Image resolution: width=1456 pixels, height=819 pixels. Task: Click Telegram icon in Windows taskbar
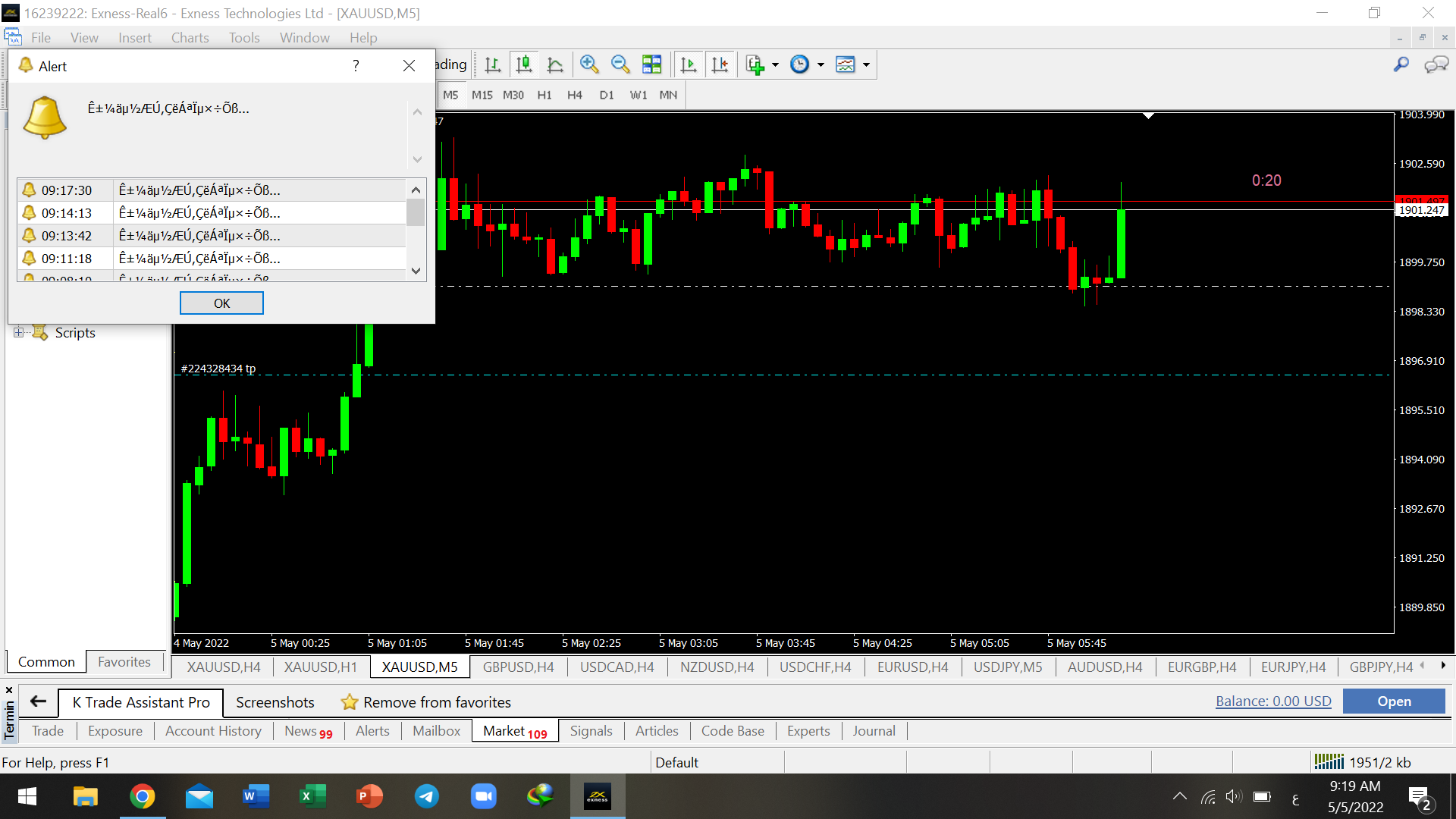coord(426,796)
